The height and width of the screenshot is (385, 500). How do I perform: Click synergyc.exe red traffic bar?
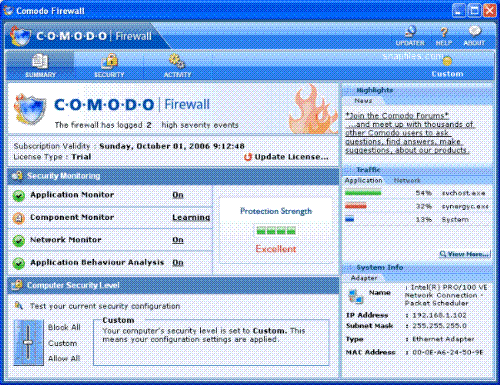point(356,206)
